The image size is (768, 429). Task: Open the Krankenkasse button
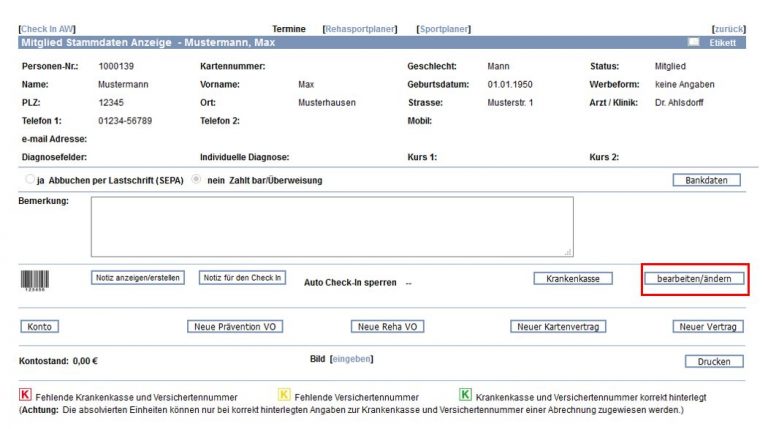(x=572, y=279)
